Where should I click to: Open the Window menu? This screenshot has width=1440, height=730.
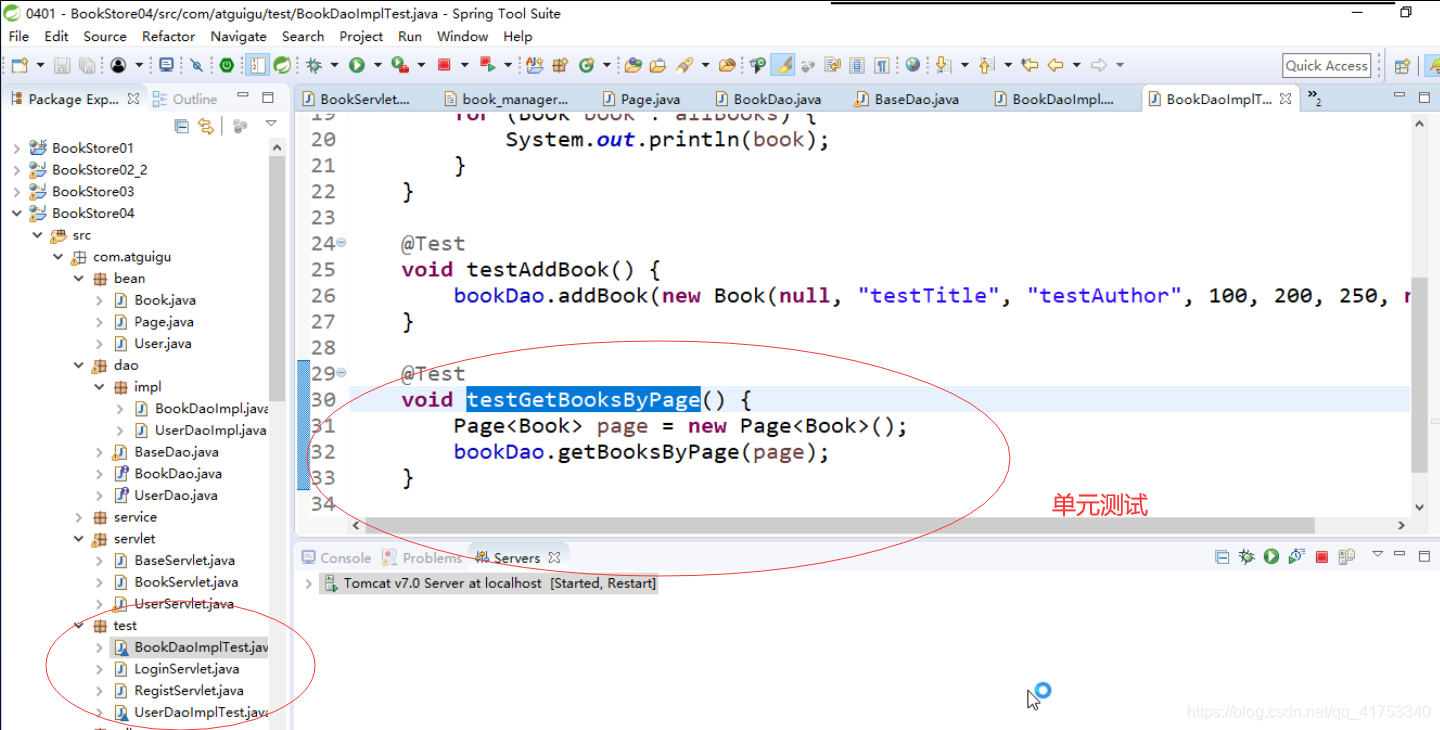point(462,36)
